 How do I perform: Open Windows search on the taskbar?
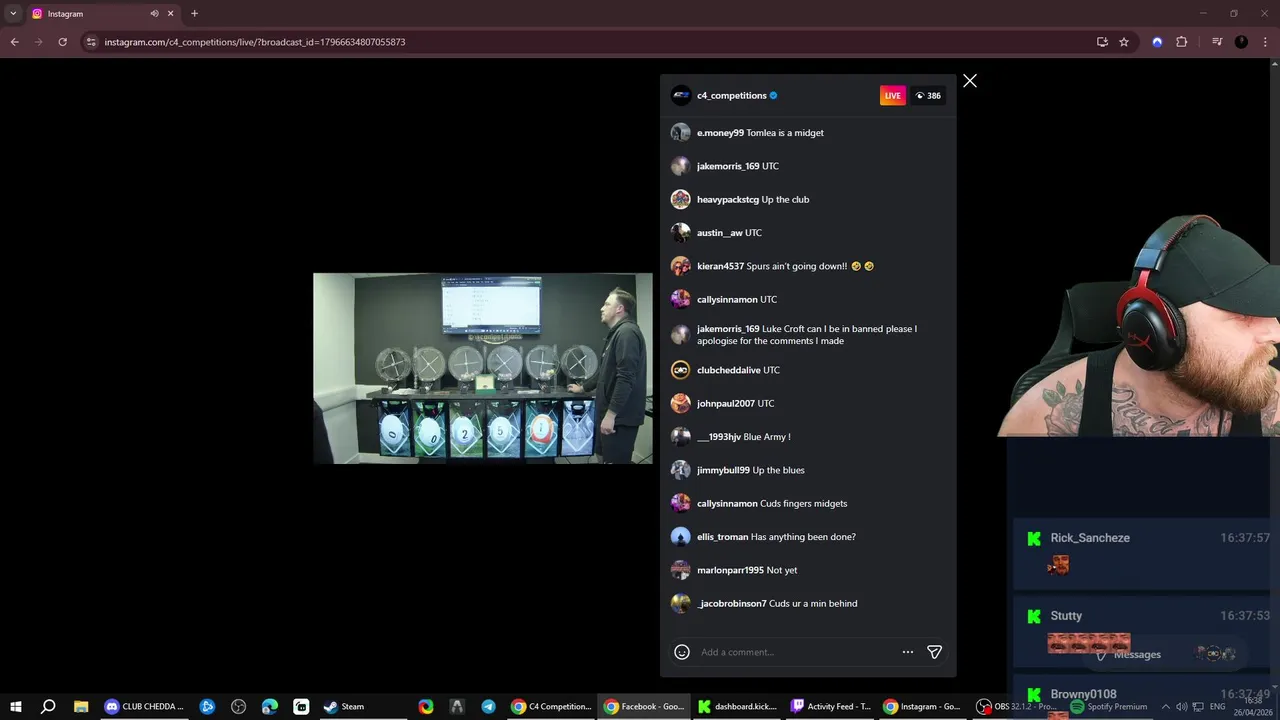[48, 706]
